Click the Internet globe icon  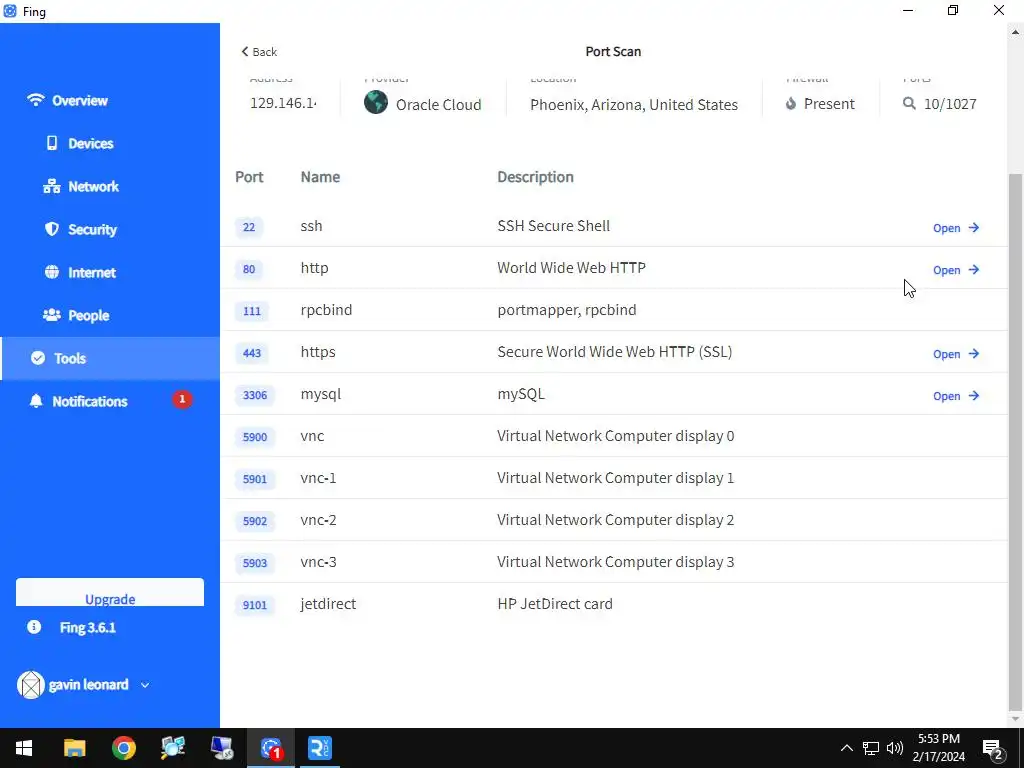(x=52, y=272)
